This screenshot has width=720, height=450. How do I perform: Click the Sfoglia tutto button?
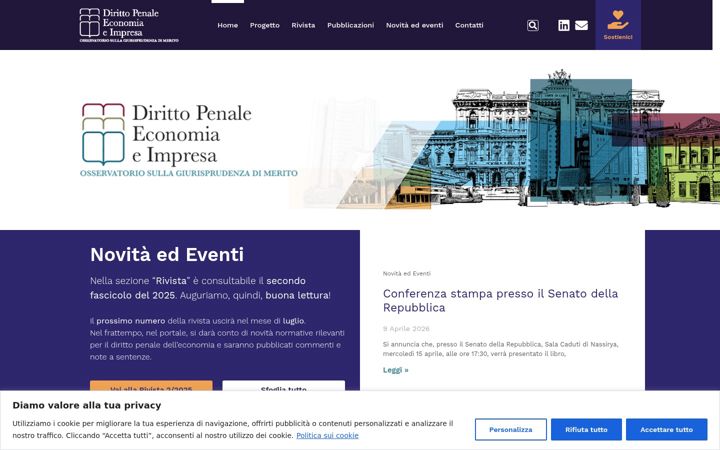coord(283,386)
